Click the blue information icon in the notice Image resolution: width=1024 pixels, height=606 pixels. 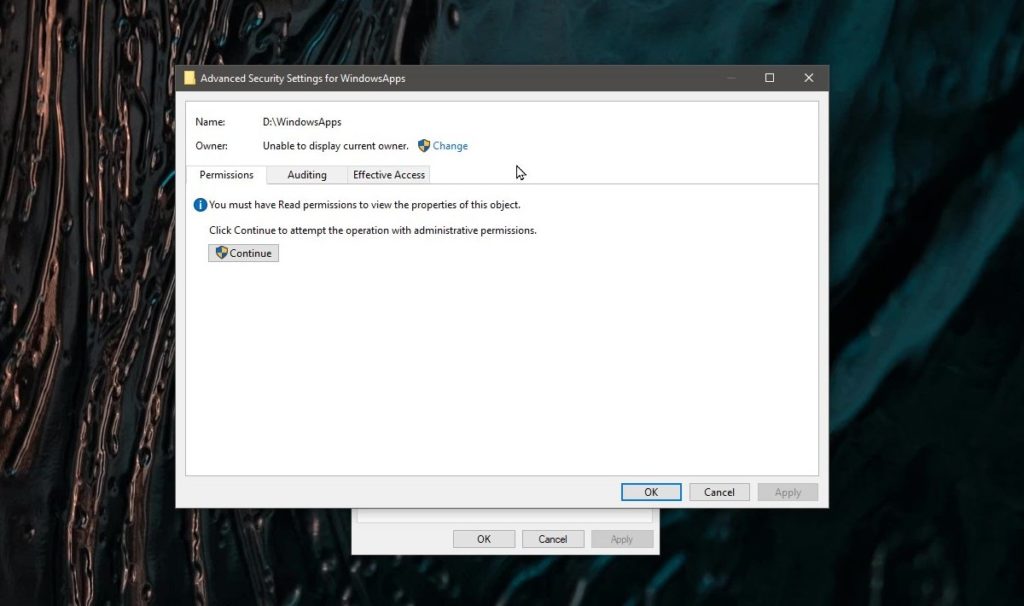(200, 204)
